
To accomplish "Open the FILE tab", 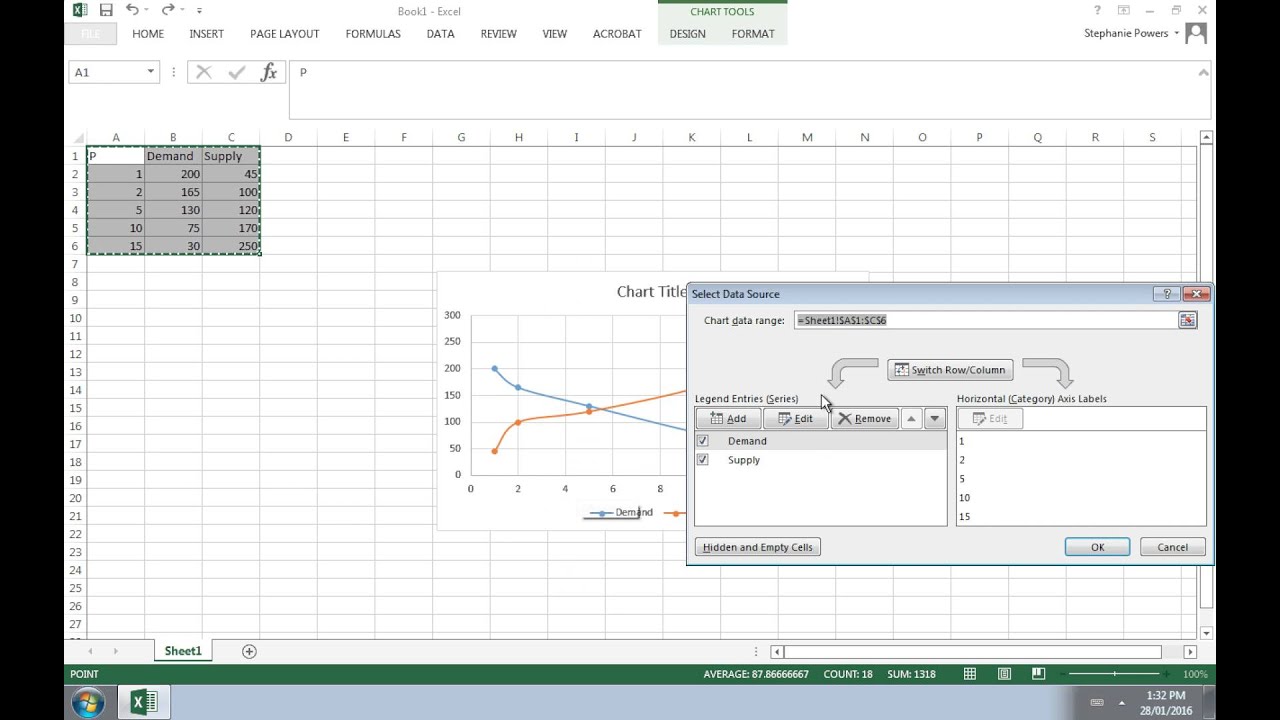I will click(x=90, y=34).
